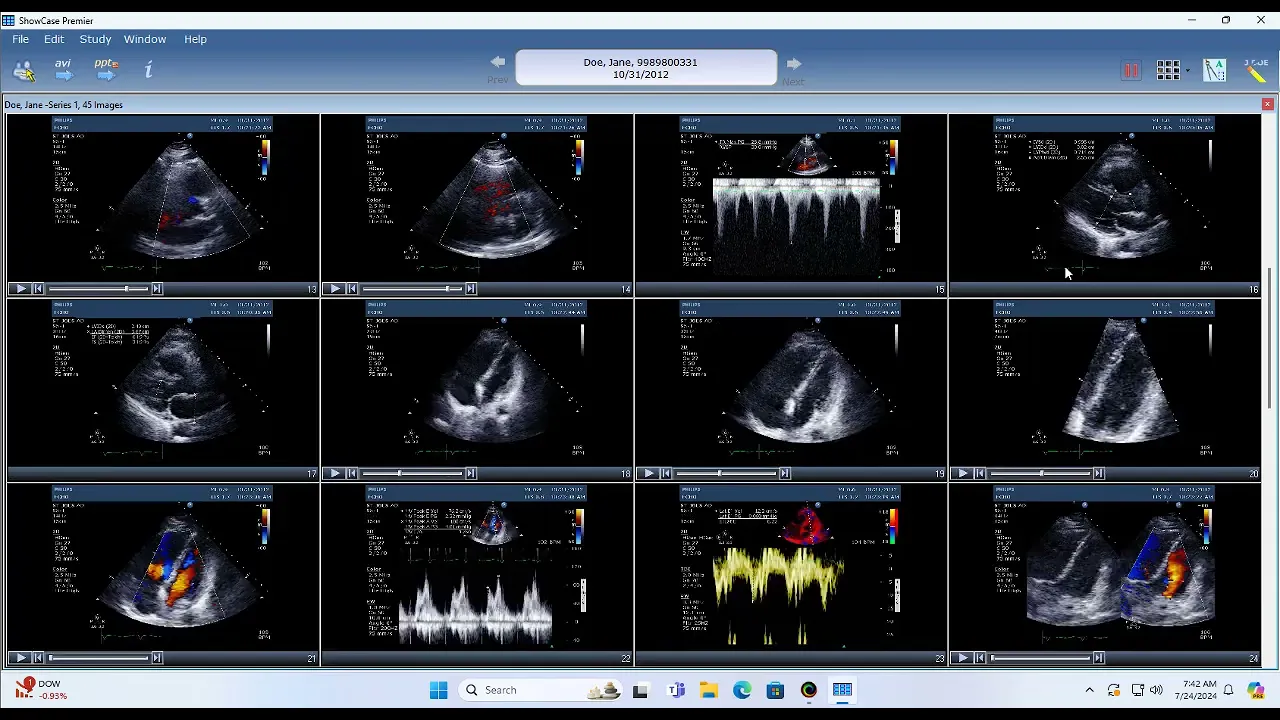Image resolution: width=1280 pixels, height=720 pixels.
Task: Select the measurement and annotation tool
Action: (1214, 70)
